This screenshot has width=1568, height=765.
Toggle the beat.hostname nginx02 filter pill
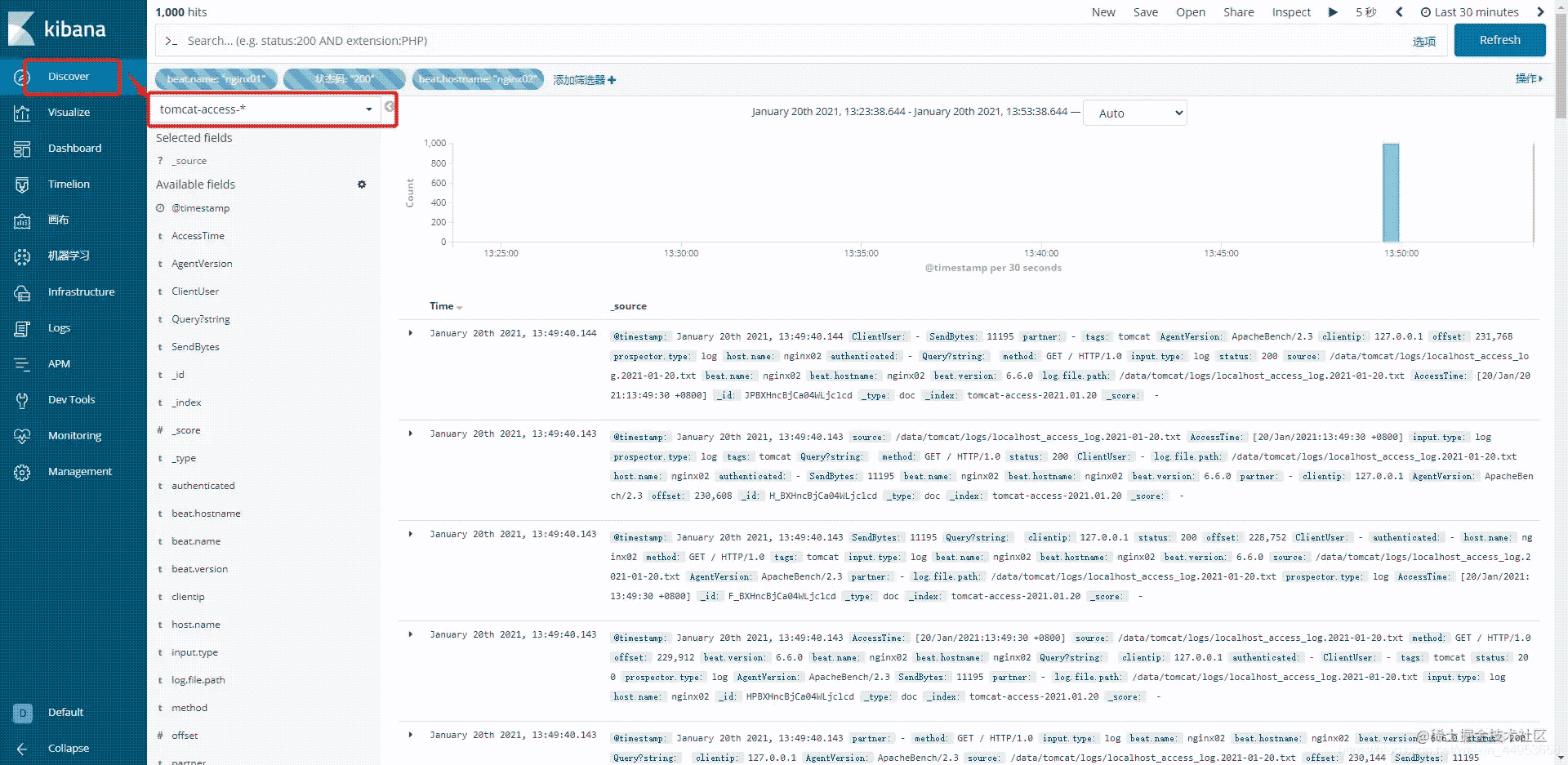(477, 79)
